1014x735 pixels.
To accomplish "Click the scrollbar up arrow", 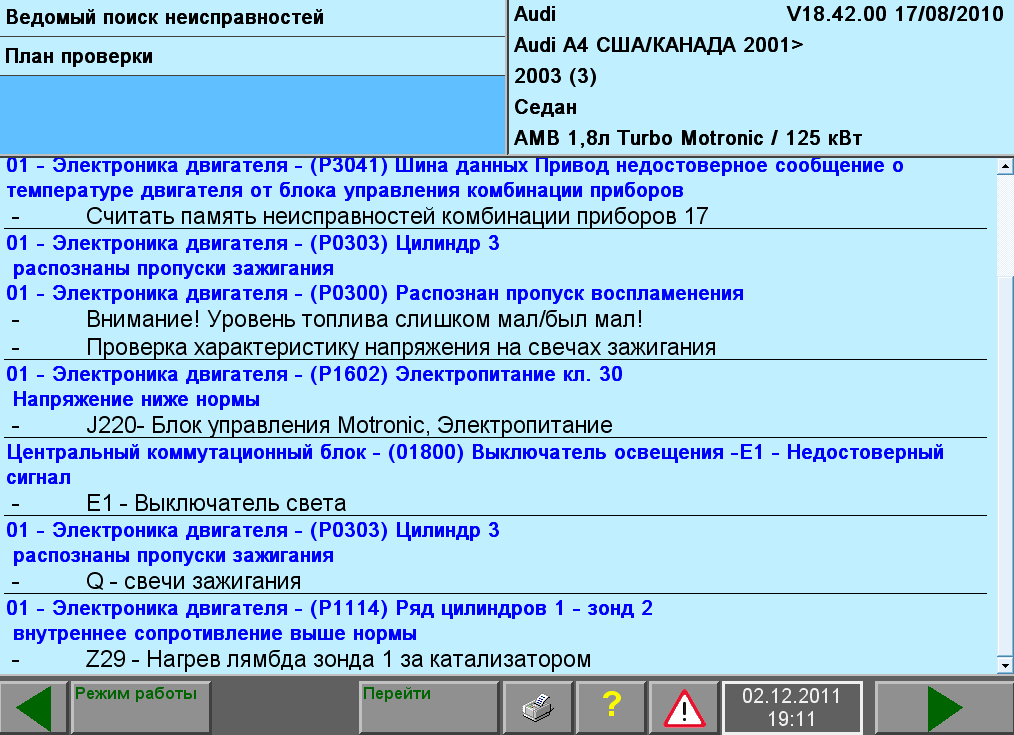I will pyautogui.click(x=1005, y=166).
